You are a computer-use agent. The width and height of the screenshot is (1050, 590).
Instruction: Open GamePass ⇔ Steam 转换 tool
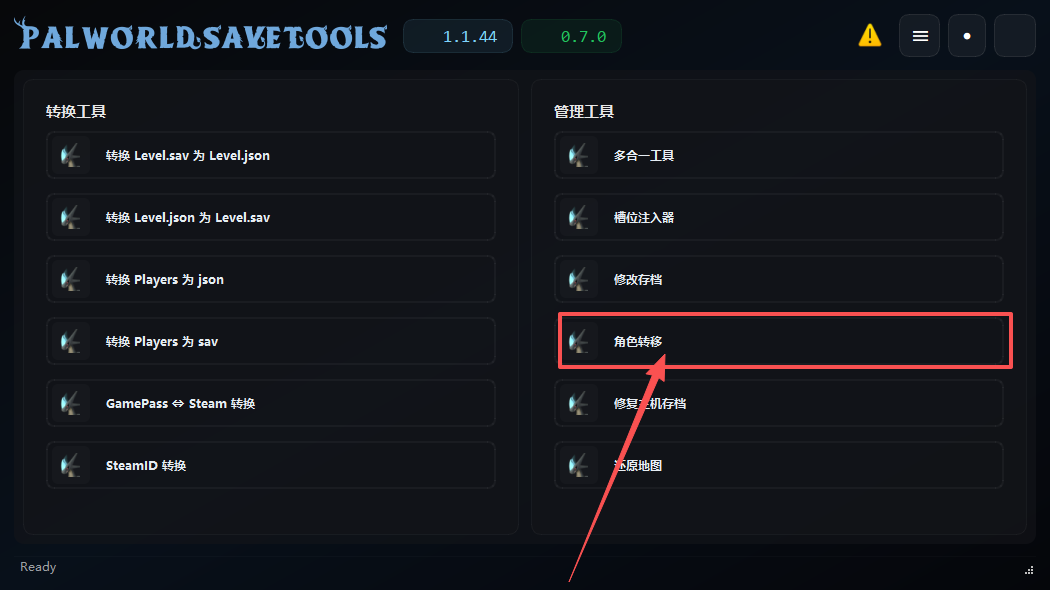click(271, 403)
